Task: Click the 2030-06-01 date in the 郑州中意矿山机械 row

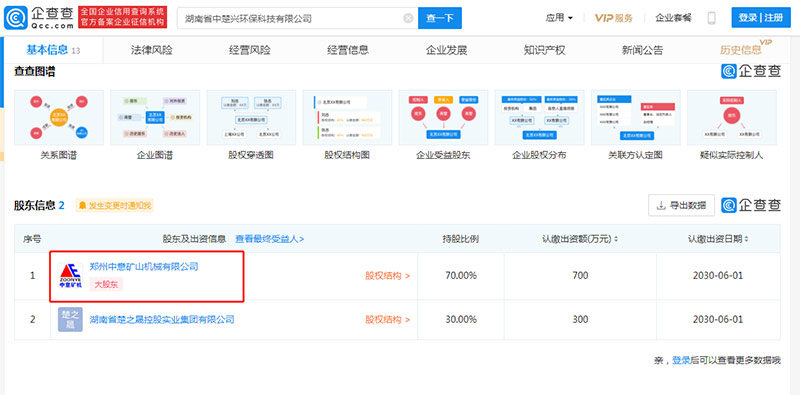Action: tap(718, 276)
